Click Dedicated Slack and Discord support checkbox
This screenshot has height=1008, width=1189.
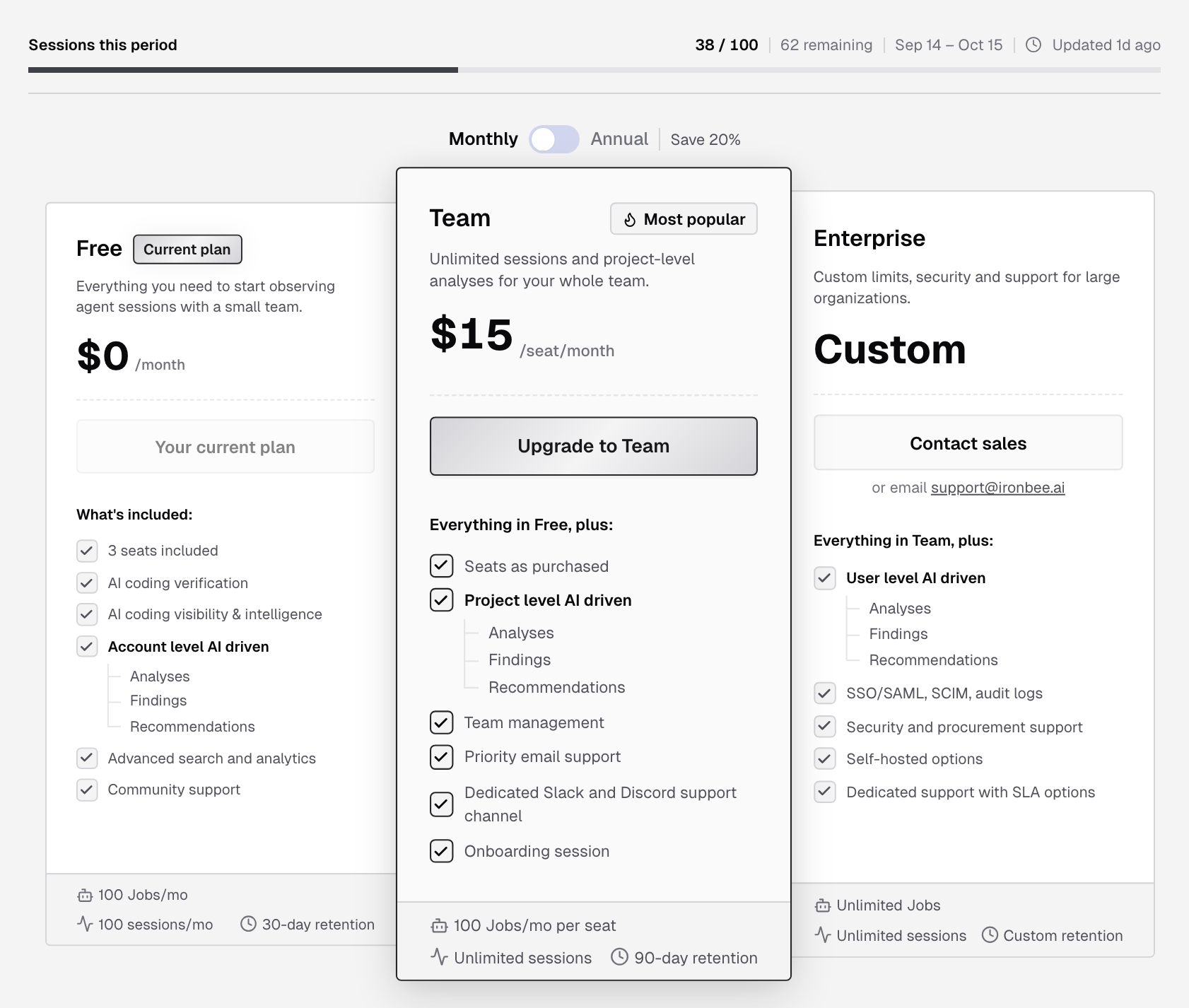(x=442, y=804)
